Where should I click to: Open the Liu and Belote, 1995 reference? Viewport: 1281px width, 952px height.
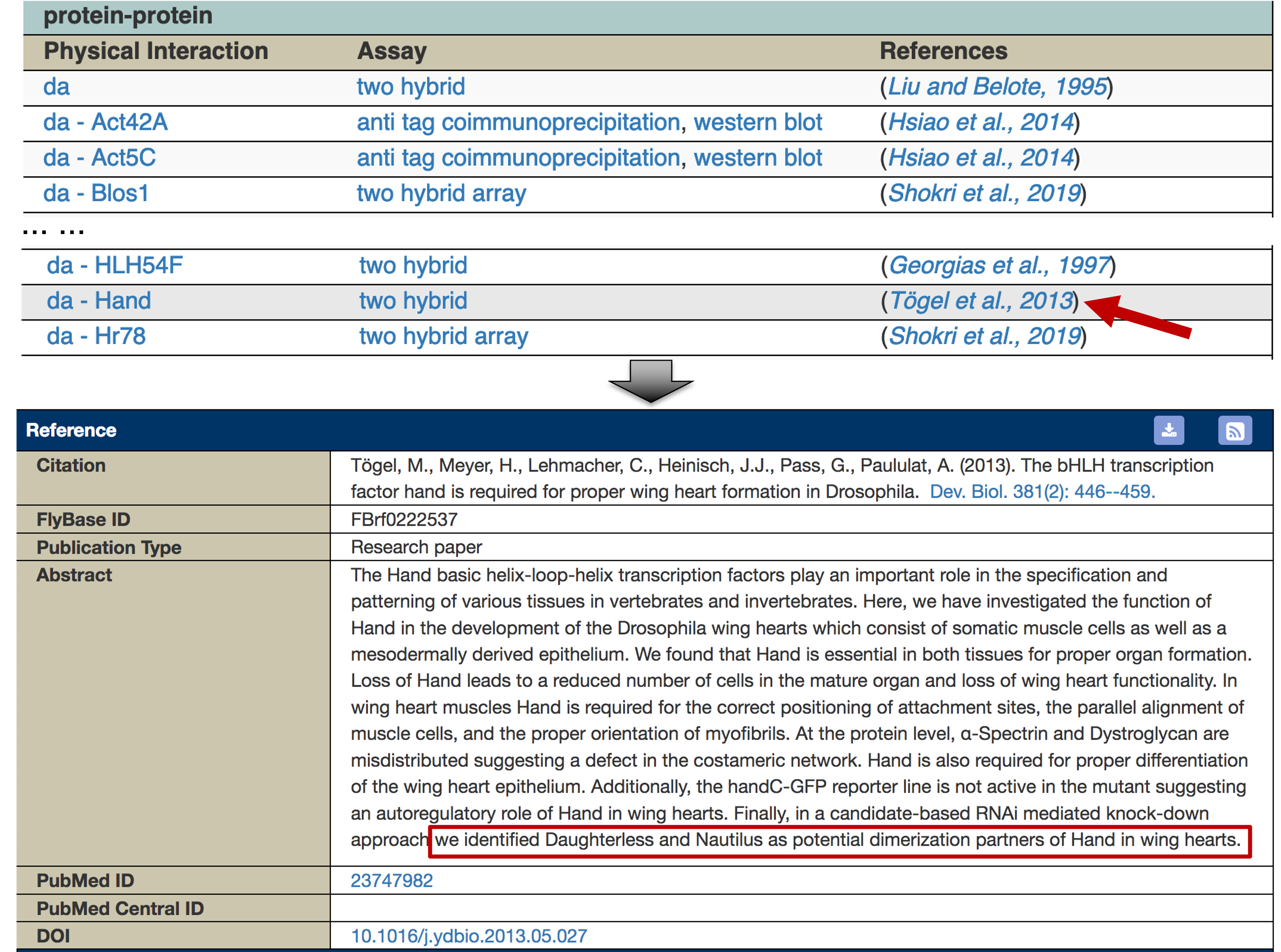click(x=997, y=87)
